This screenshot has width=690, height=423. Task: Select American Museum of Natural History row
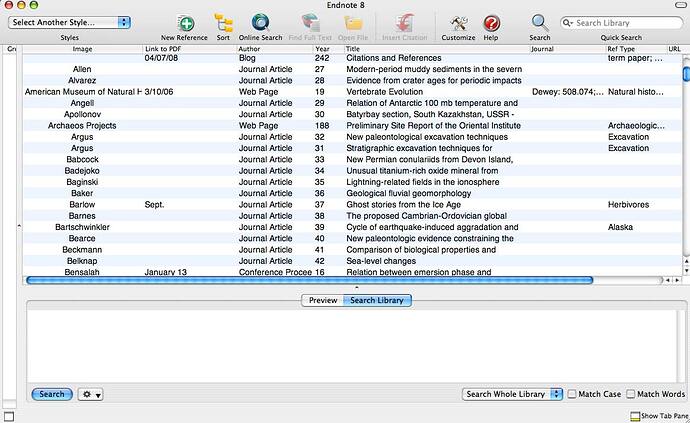[352, 92]
